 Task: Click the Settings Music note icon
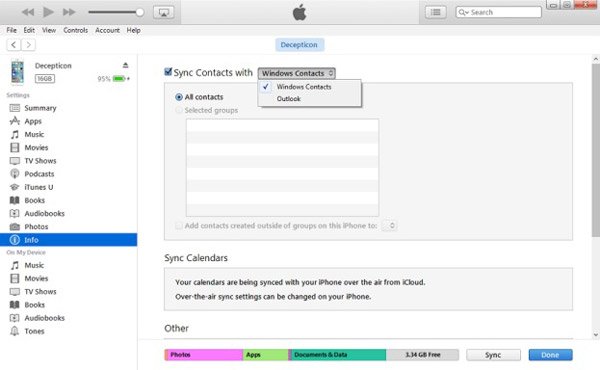[15, 135]
